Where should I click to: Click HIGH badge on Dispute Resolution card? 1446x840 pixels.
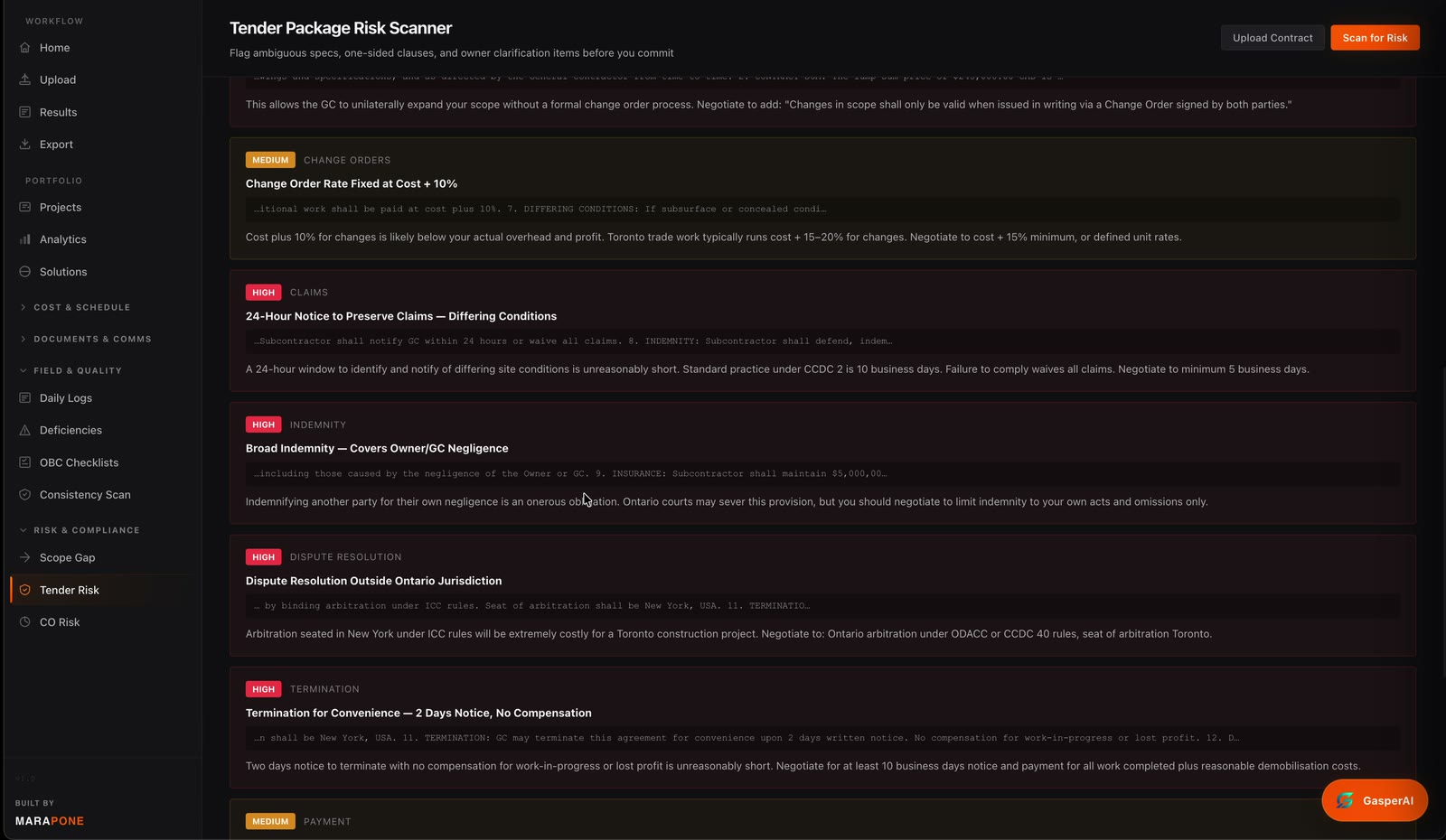[264, 557]
